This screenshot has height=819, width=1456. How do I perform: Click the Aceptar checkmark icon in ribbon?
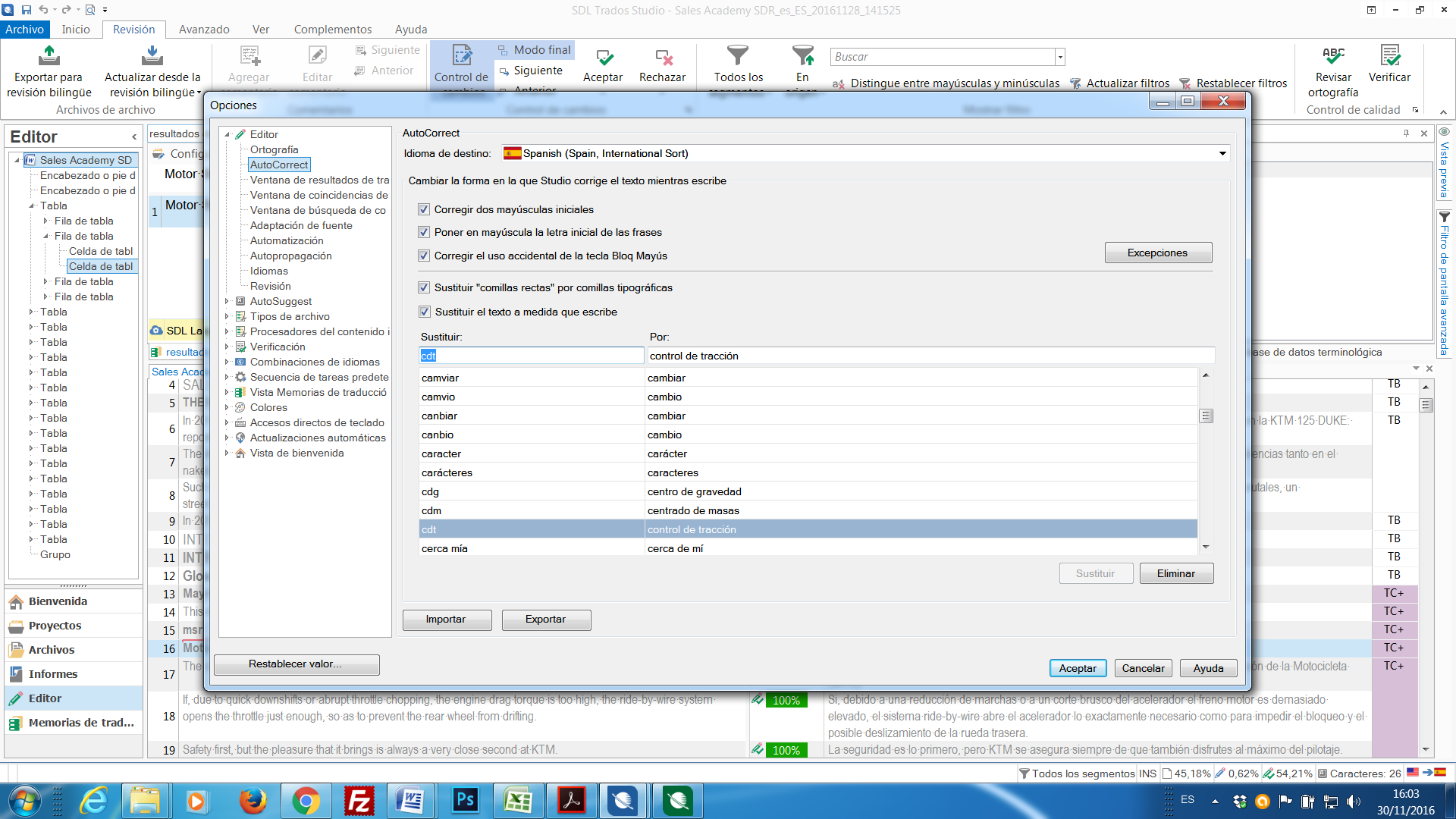pos(604,58)
